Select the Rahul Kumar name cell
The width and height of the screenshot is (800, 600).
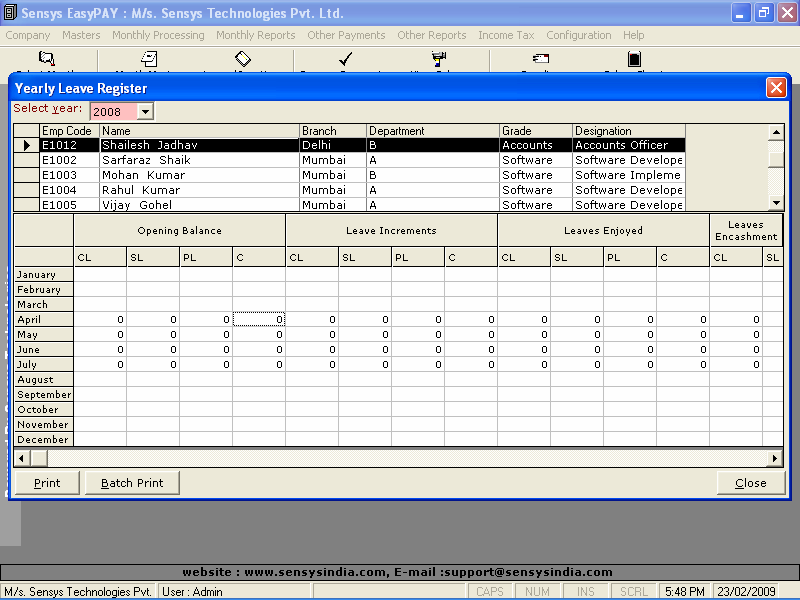199,190
